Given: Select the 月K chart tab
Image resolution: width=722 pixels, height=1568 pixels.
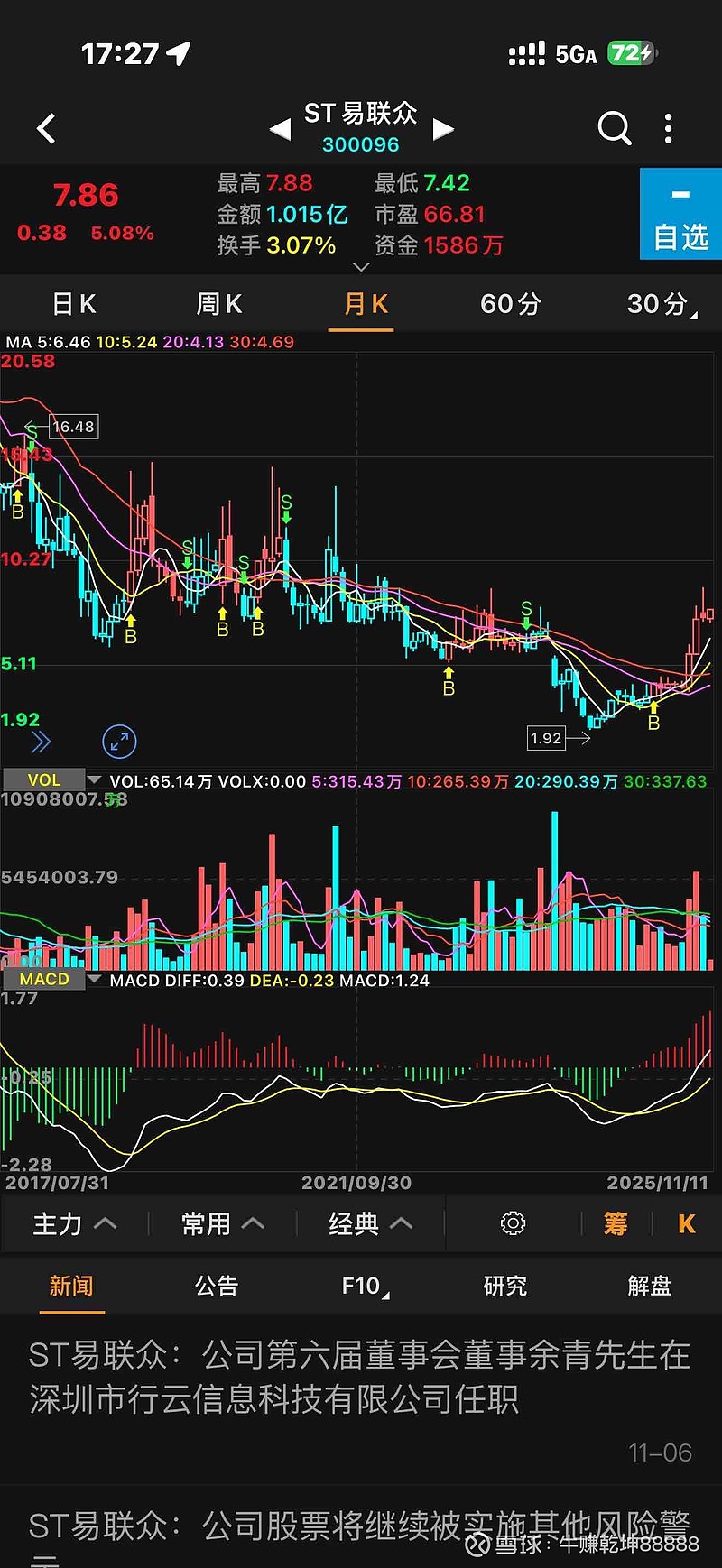Looking at the screenshot, I should [x=366, y=304].
